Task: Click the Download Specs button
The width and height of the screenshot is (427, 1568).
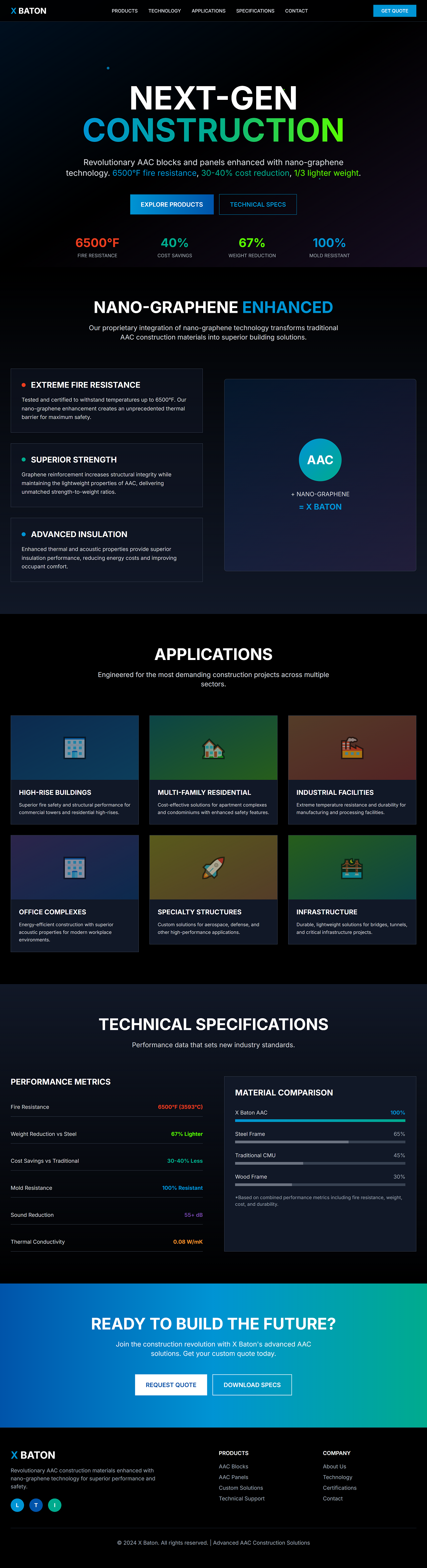Action: click(x=253, y=1385)
